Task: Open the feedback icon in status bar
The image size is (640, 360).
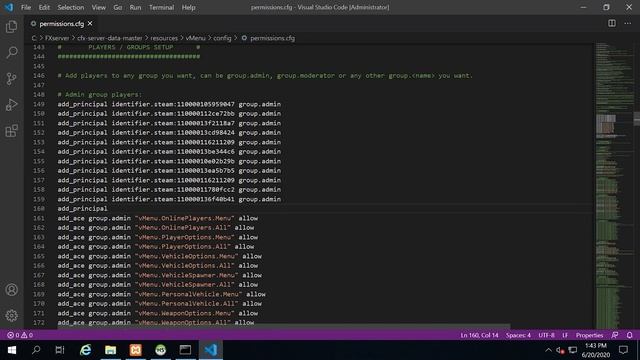Action: pos(615,335)
